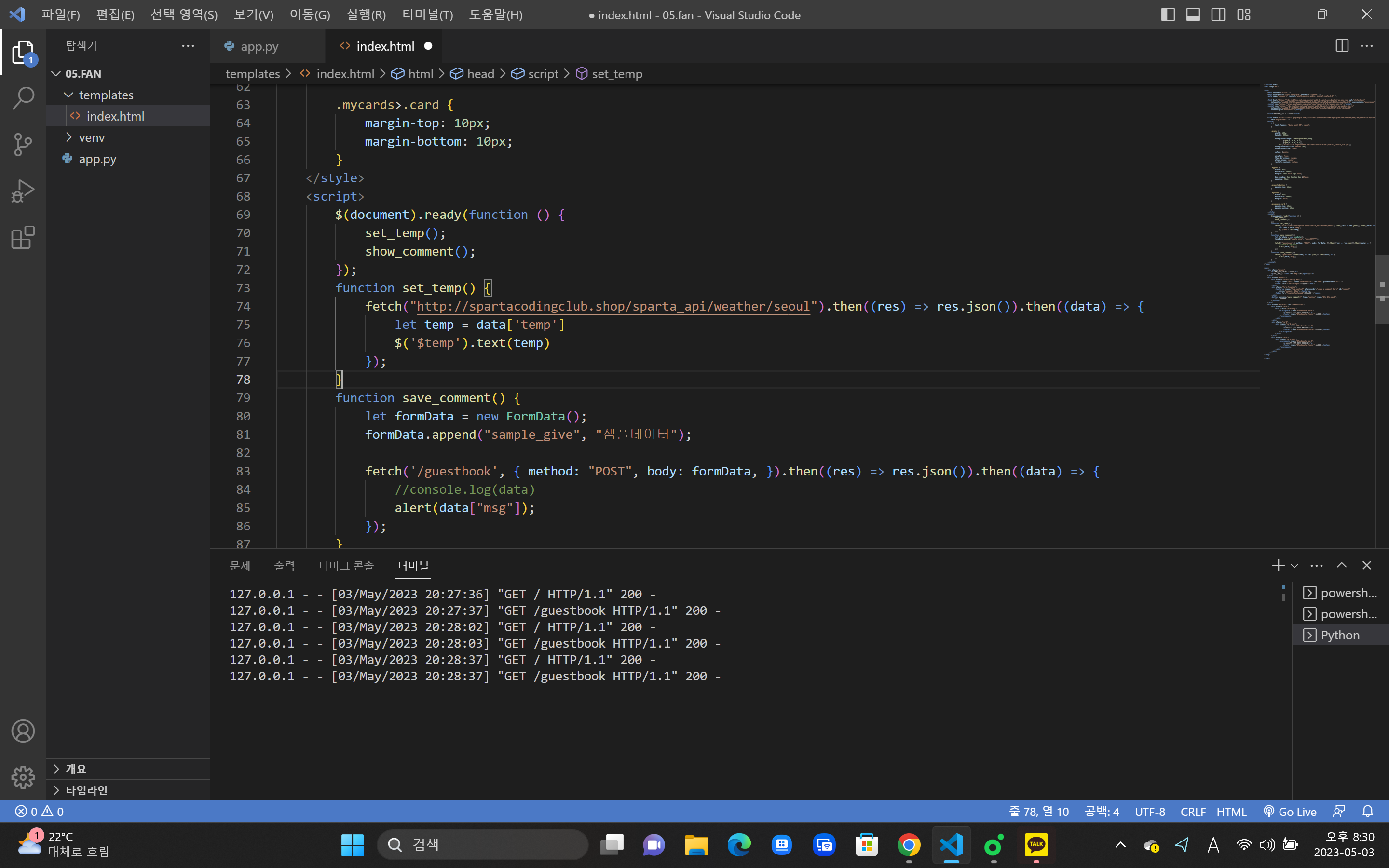Click the set_temp breadcrumb item

609,73
